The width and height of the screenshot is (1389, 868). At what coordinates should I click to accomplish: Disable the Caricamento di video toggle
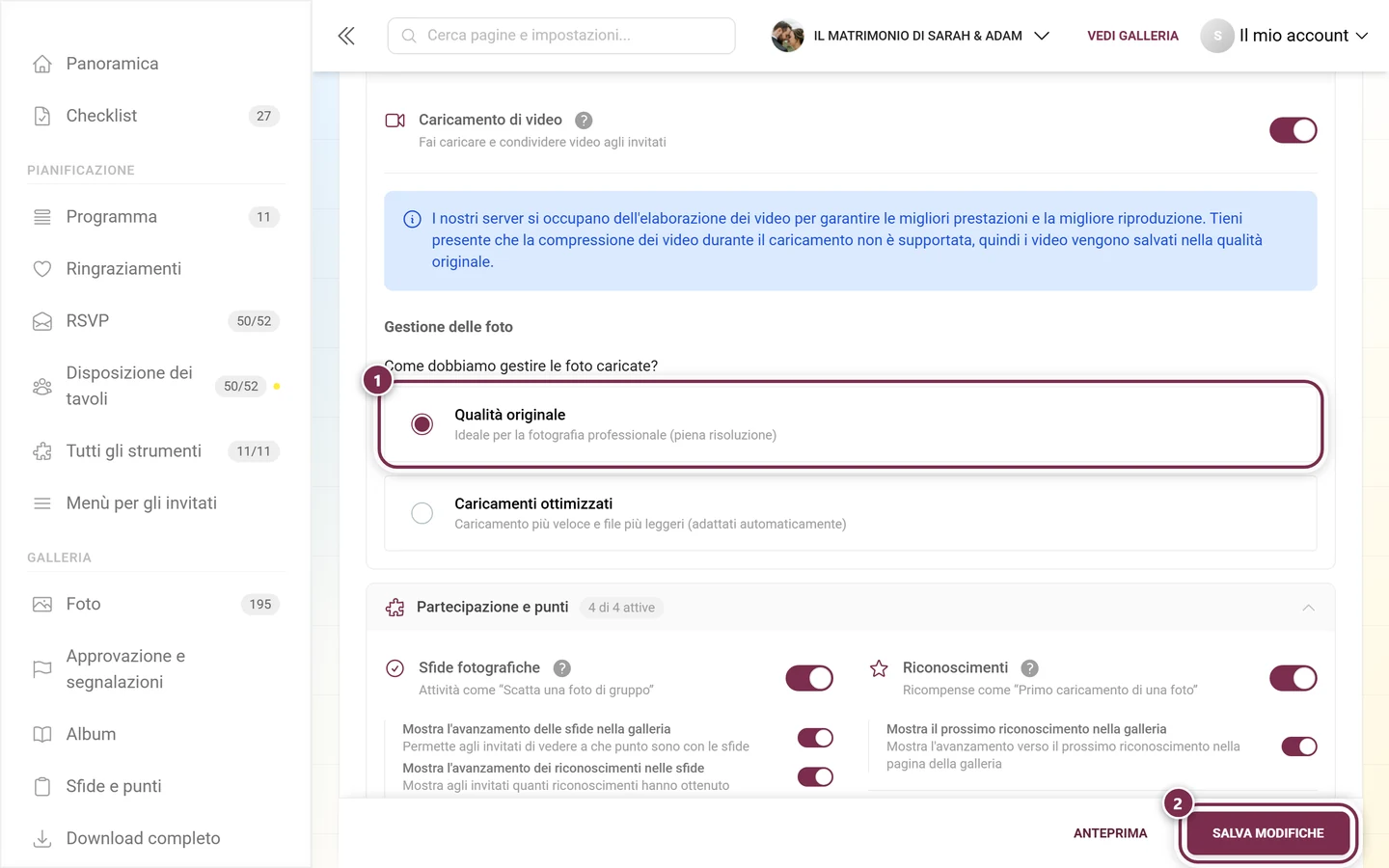click(1293, 130)
